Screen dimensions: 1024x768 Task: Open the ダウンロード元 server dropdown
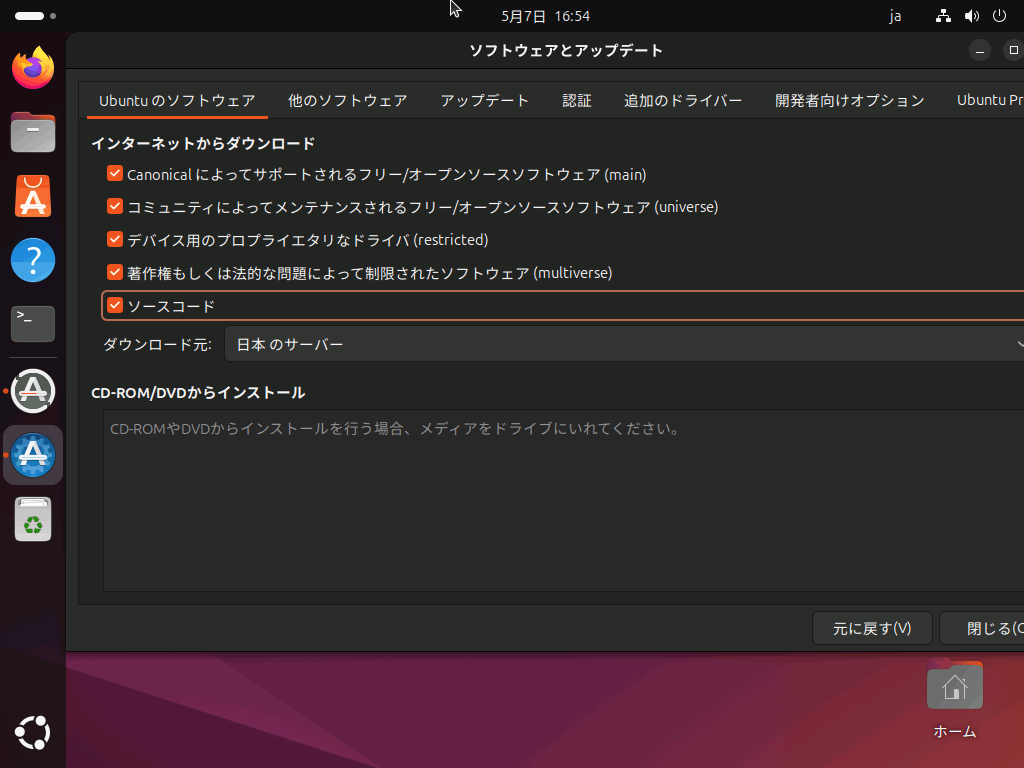click(624, 344)
